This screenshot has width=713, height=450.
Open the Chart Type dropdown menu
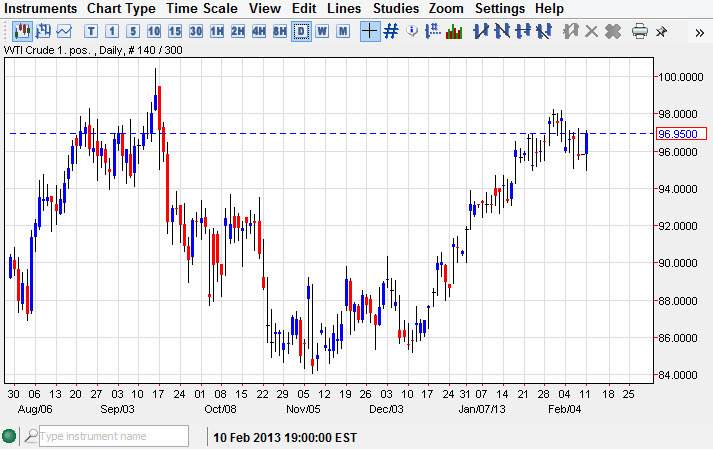point(121,8)
